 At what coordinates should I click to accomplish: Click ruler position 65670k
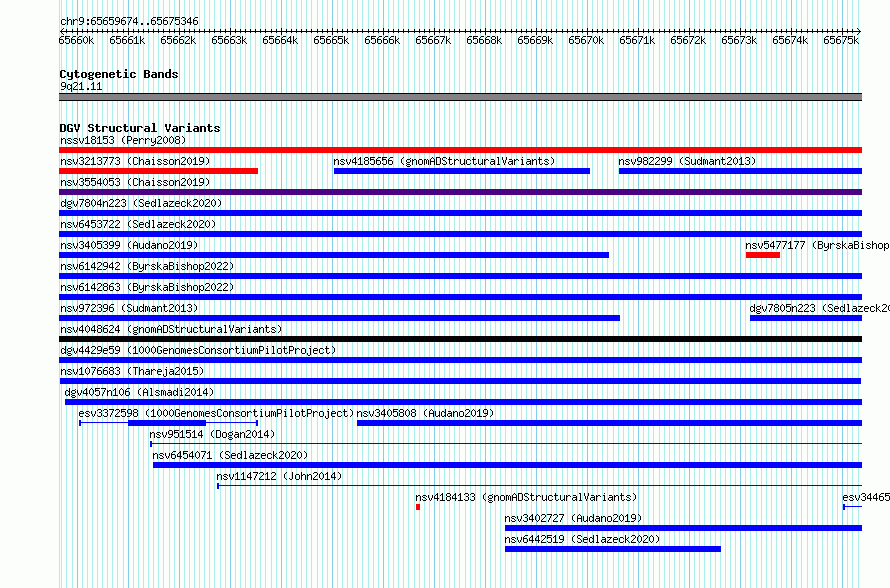pos(586,40)
